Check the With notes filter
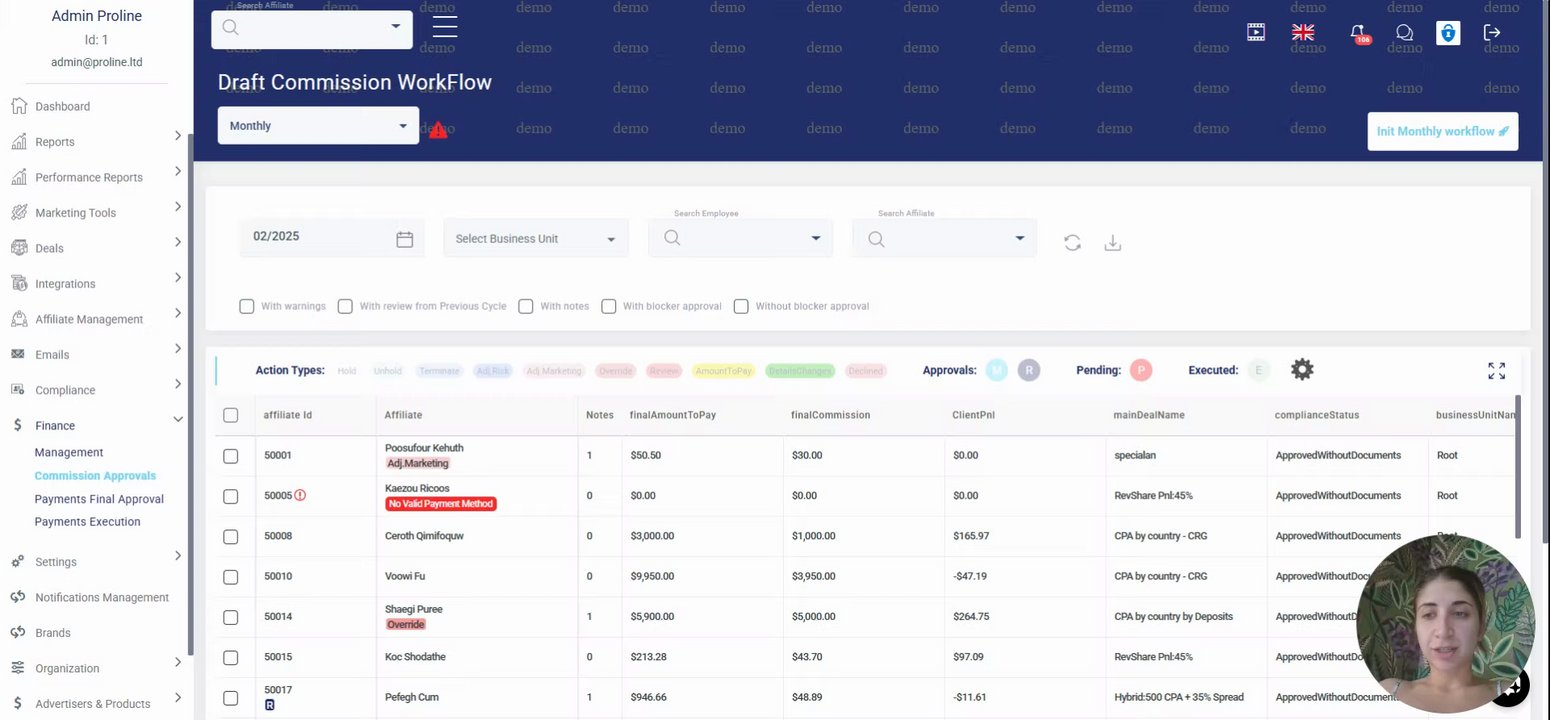The height and width of the screenshot is (720, 1550). [x=525, y=306]
